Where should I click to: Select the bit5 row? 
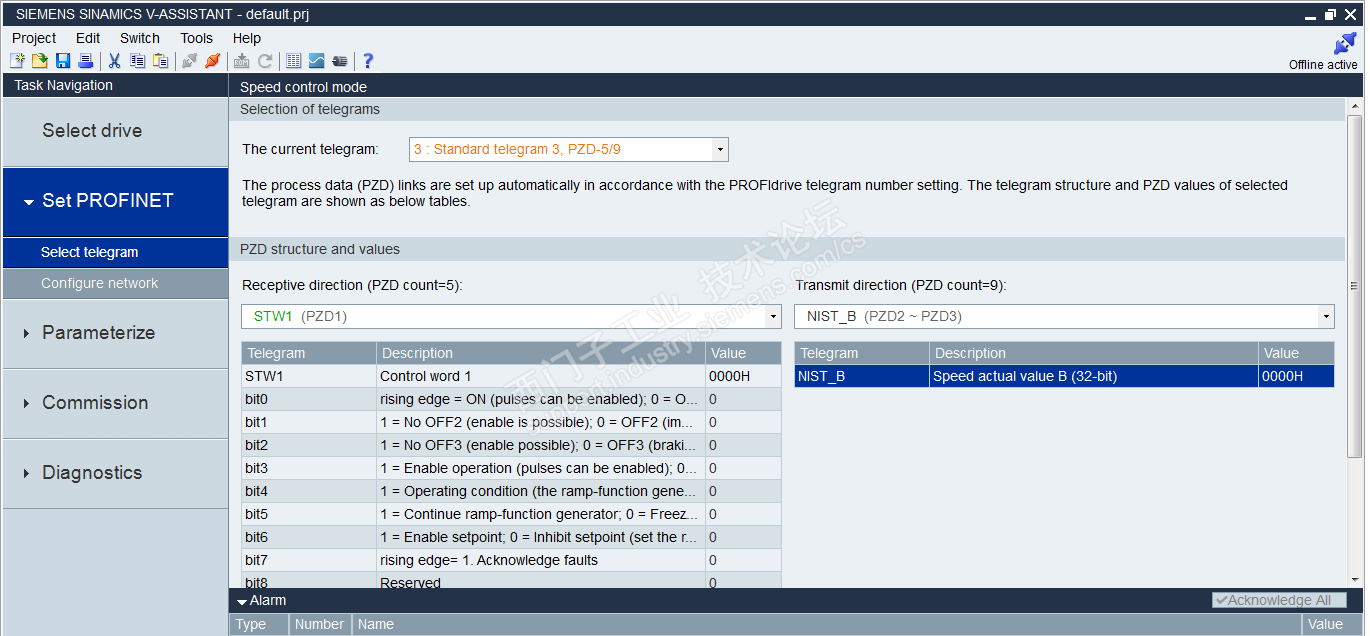coord(511,514)
